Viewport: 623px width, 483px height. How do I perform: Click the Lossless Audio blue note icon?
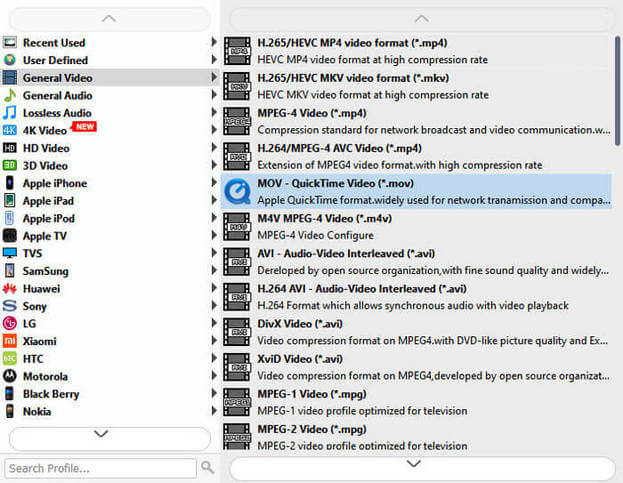pyautogui.click(x=10, y=113)
